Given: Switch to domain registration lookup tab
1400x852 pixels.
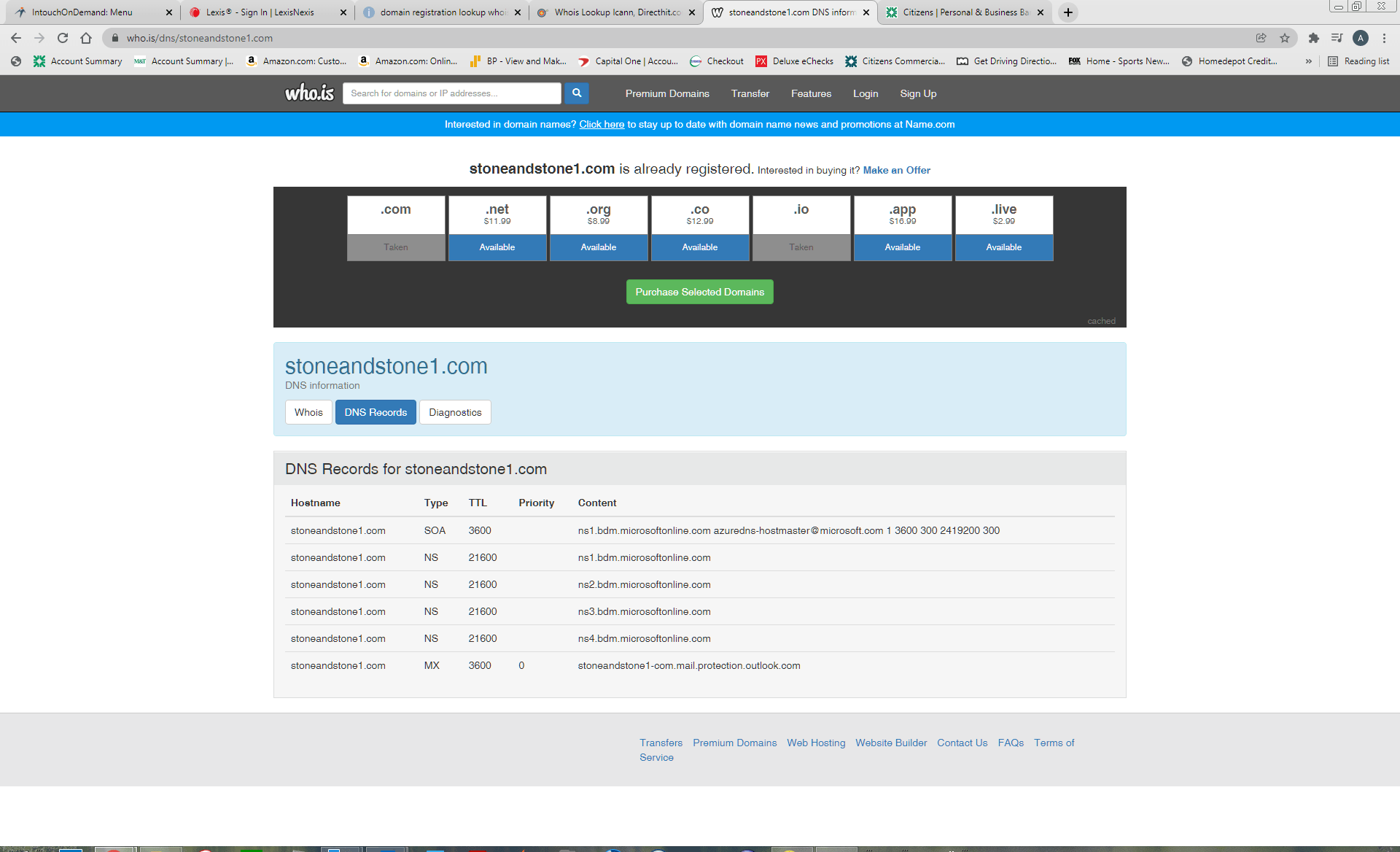Looking at the screenshot, I should [442, 12].
